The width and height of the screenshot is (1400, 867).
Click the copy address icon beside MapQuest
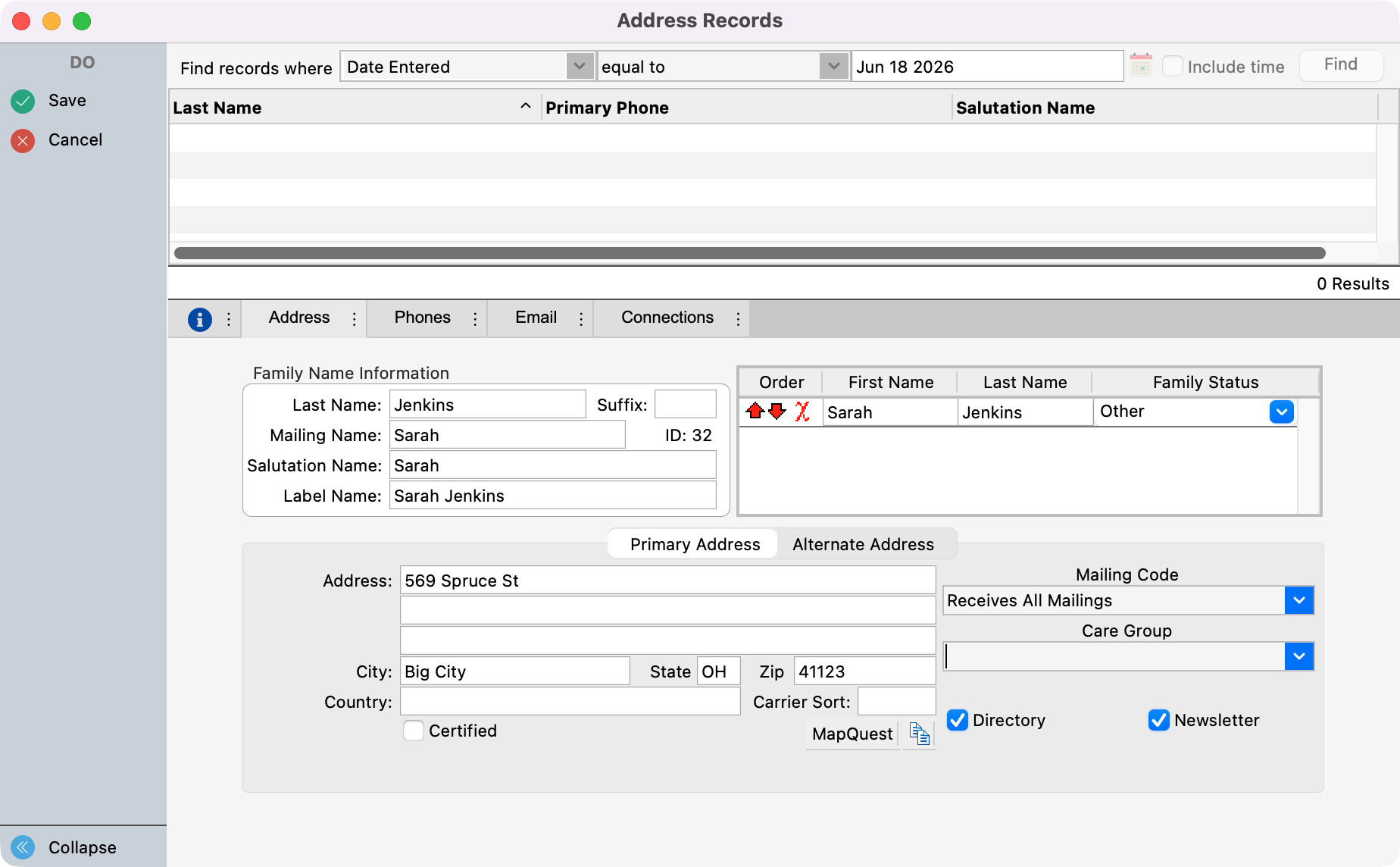coord(920,734)
